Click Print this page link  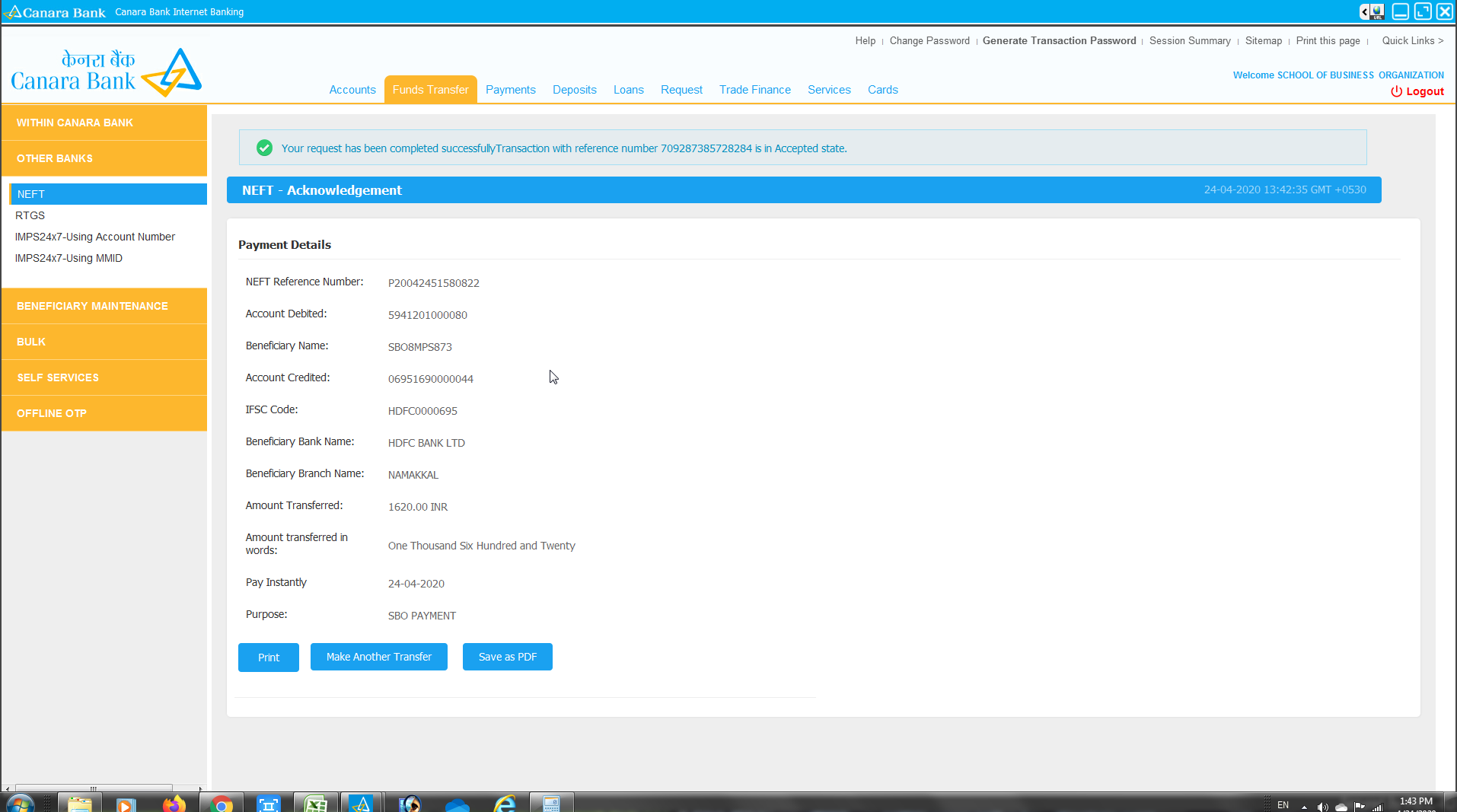1328,40
